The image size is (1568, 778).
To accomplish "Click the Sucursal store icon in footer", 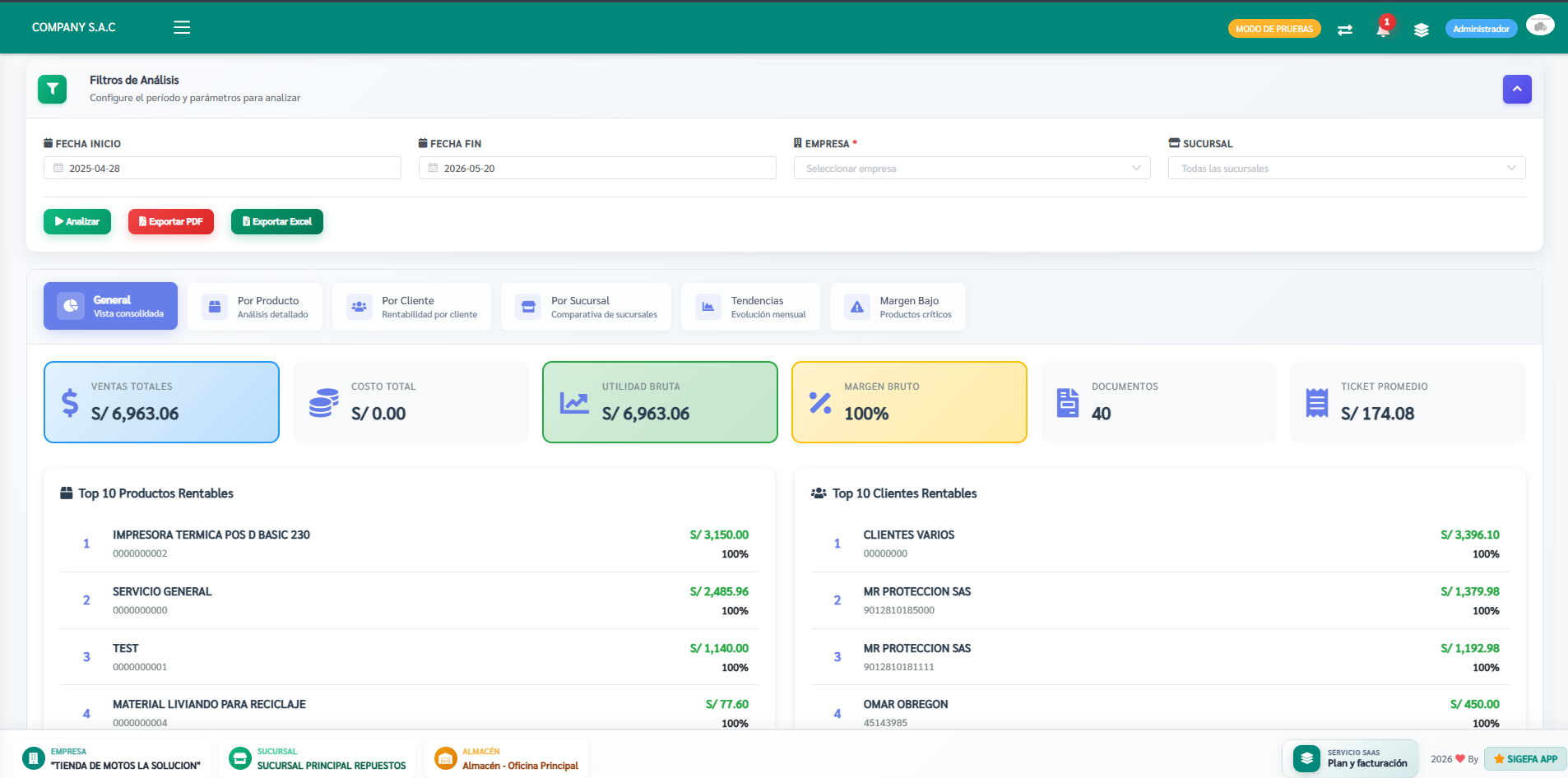I will (x=240, y=758).
